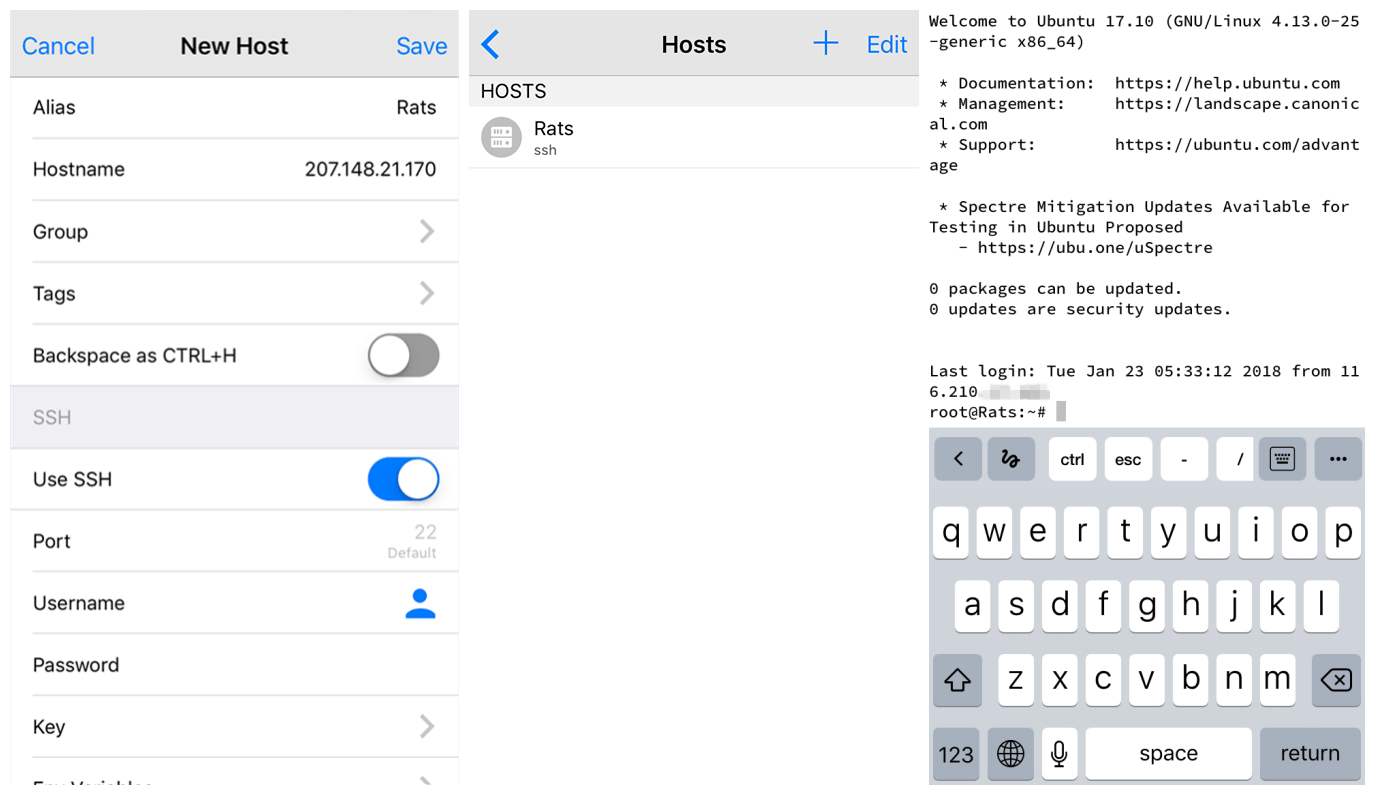1375x795 pixels.
Task: Tap the e key
Action: click(1038, 532)
